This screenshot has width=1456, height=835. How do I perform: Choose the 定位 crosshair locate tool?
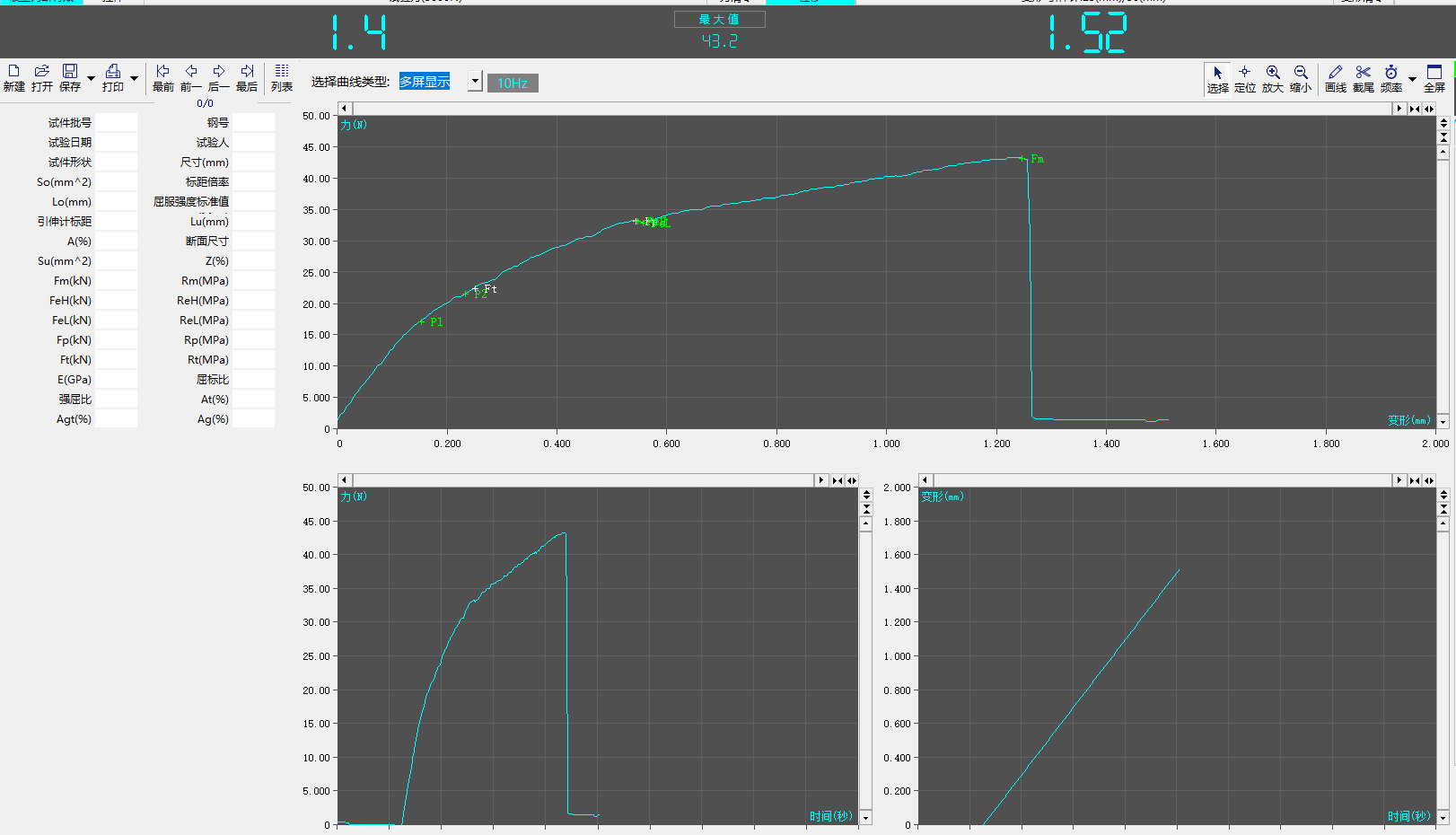(1245, 78)
